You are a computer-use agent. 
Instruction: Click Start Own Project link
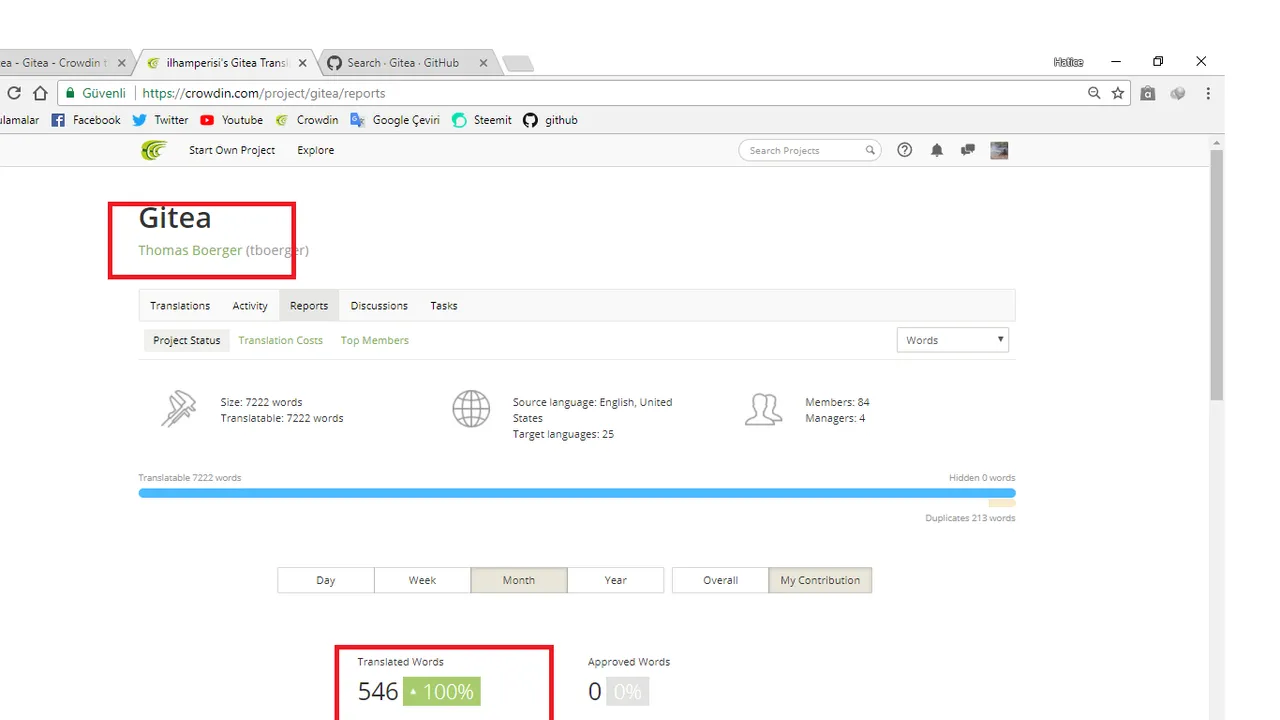tap(232, 150)
